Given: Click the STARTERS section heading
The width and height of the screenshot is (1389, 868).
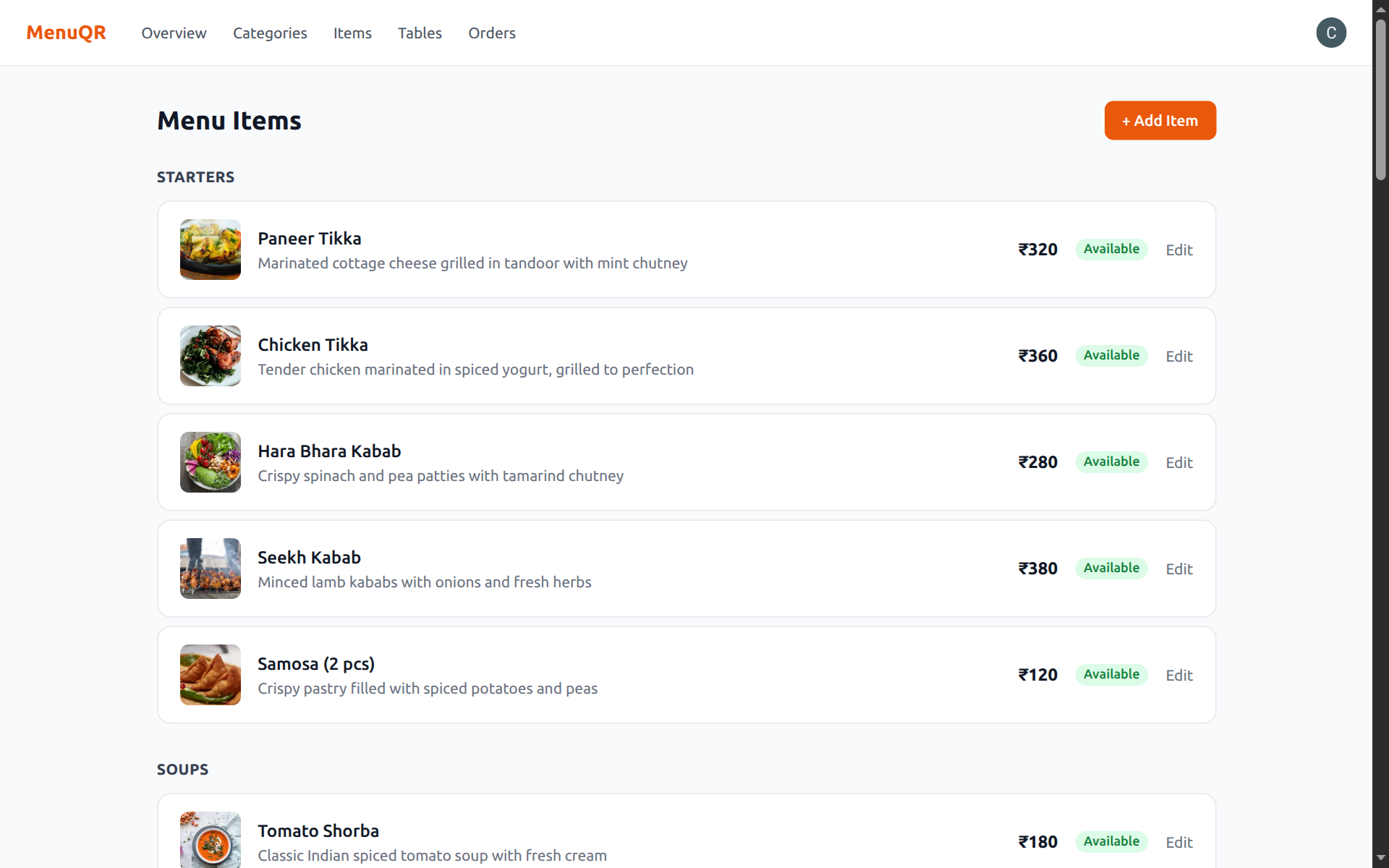Looking at the screenshot, I should pos(195,177).
